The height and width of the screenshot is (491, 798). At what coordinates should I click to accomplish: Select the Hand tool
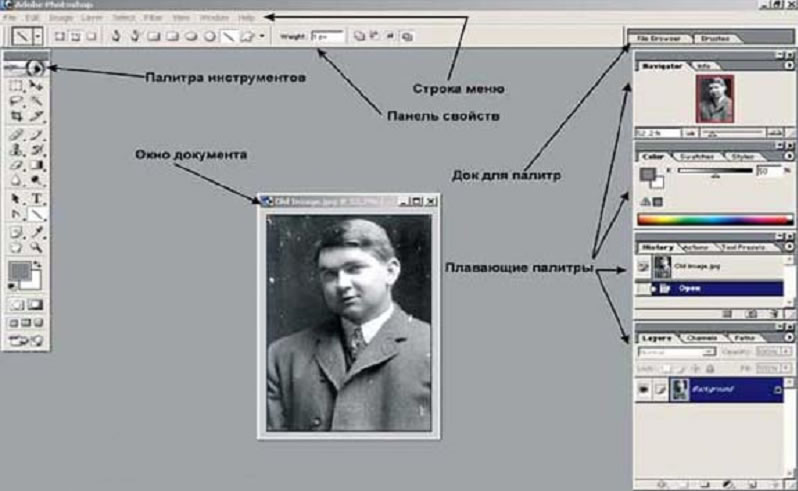(x=16, y=248)
